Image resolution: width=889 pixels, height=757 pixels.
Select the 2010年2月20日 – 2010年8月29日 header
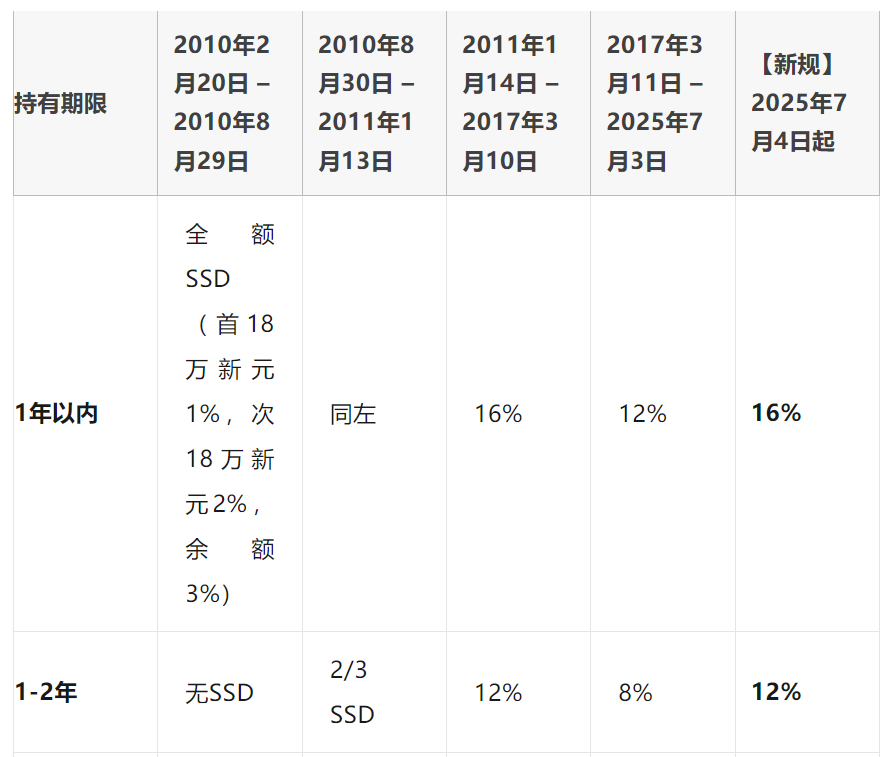222,103
